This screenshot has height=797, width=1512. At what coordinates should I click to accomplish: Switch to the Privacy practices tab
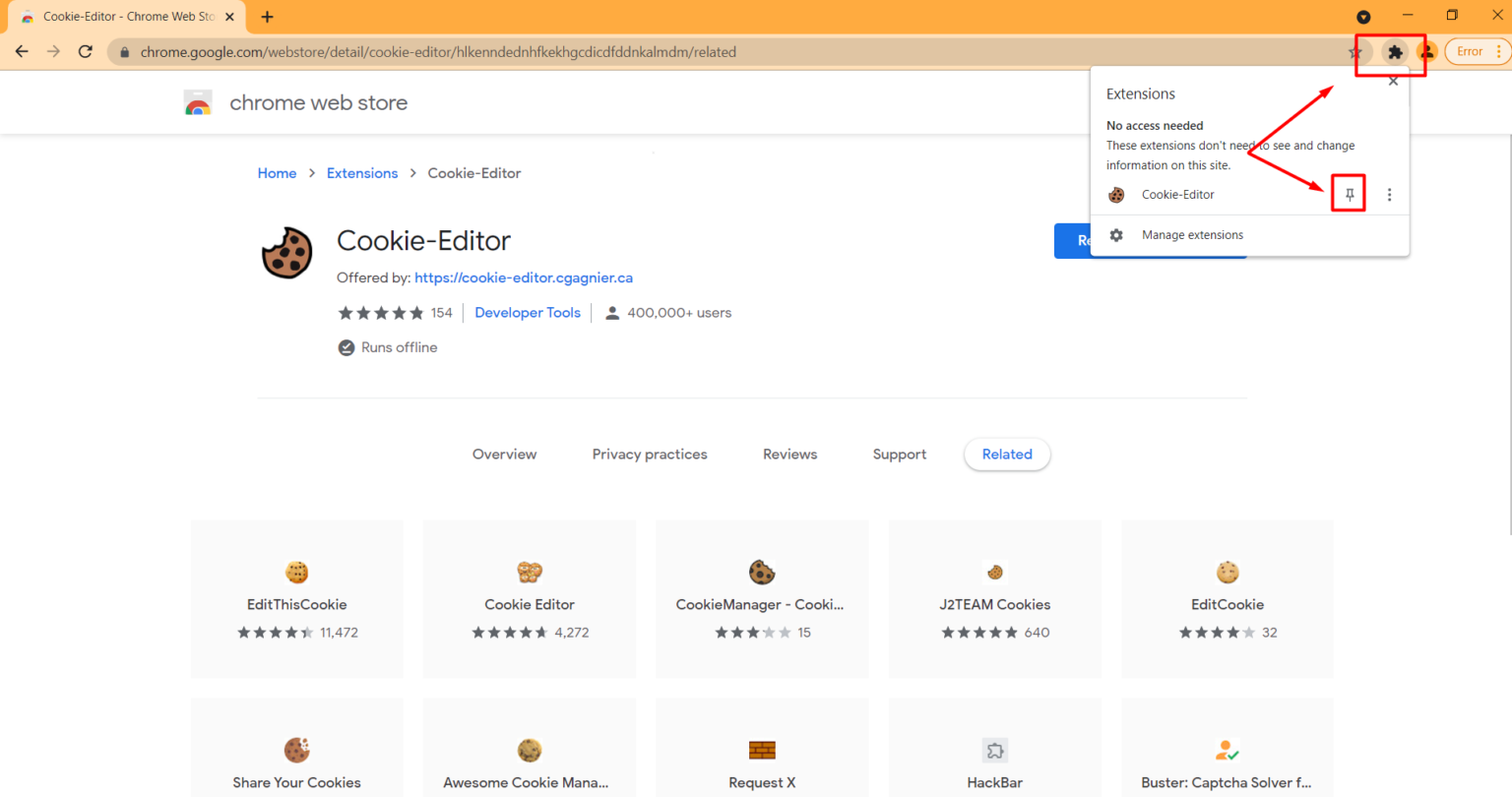650,454
